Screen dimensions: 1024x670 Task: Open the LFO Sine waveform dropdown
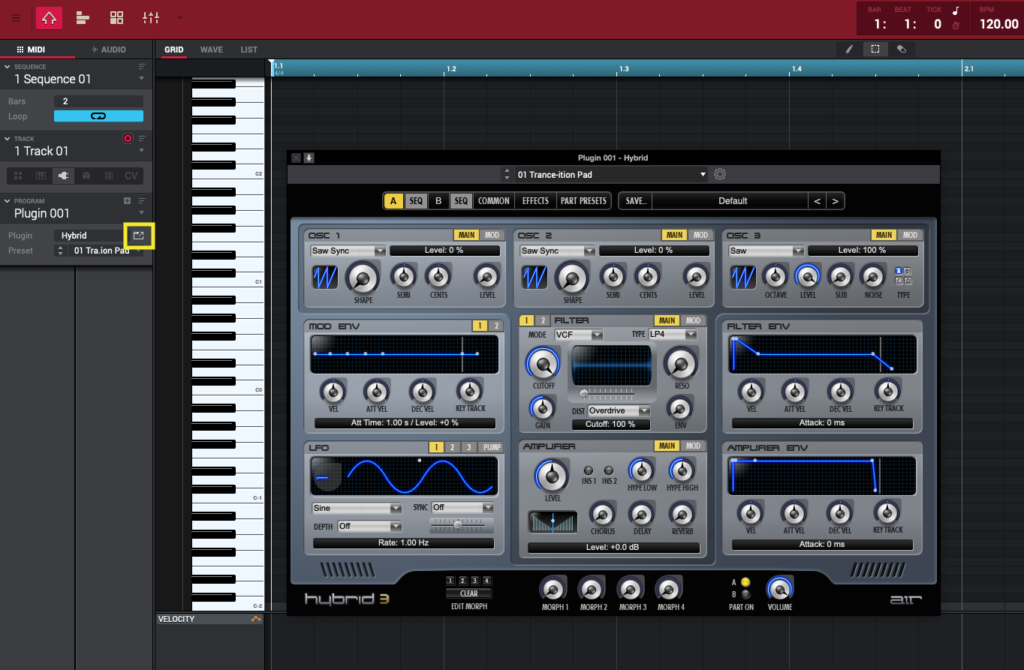click(357, 508)
